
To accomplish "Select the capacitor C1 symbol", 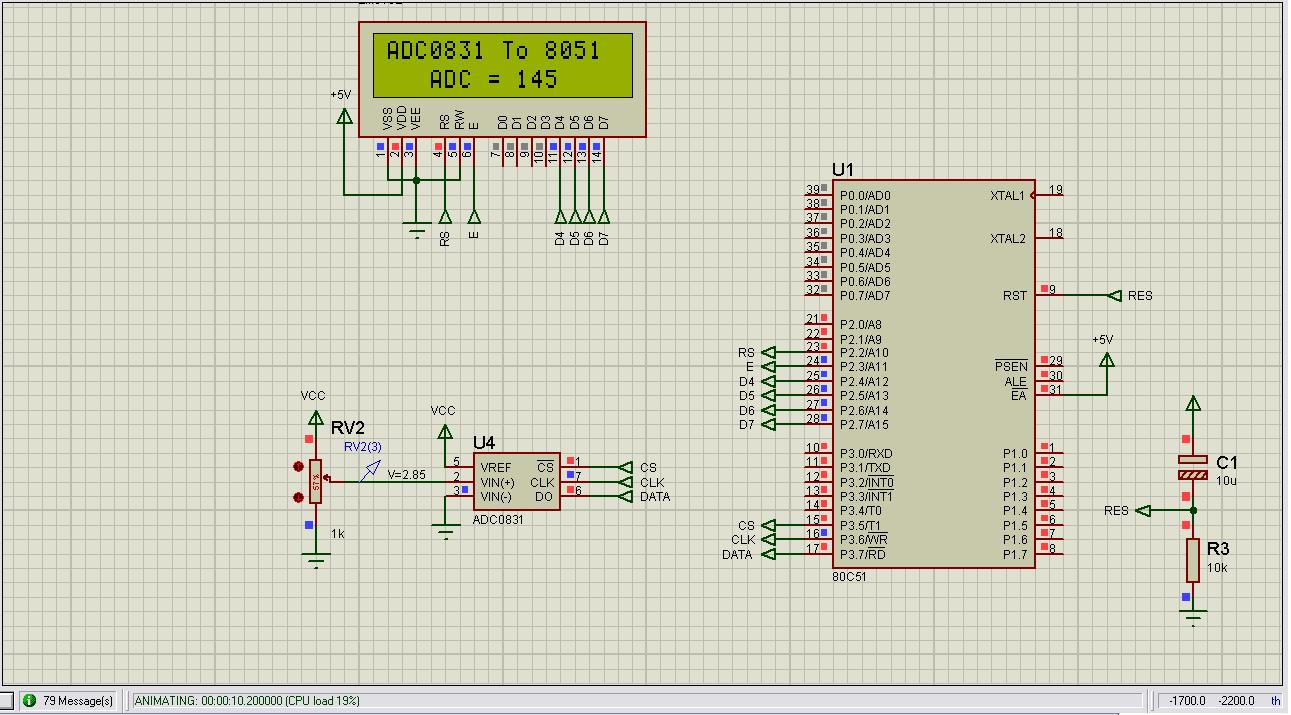I will [1193, 467].
